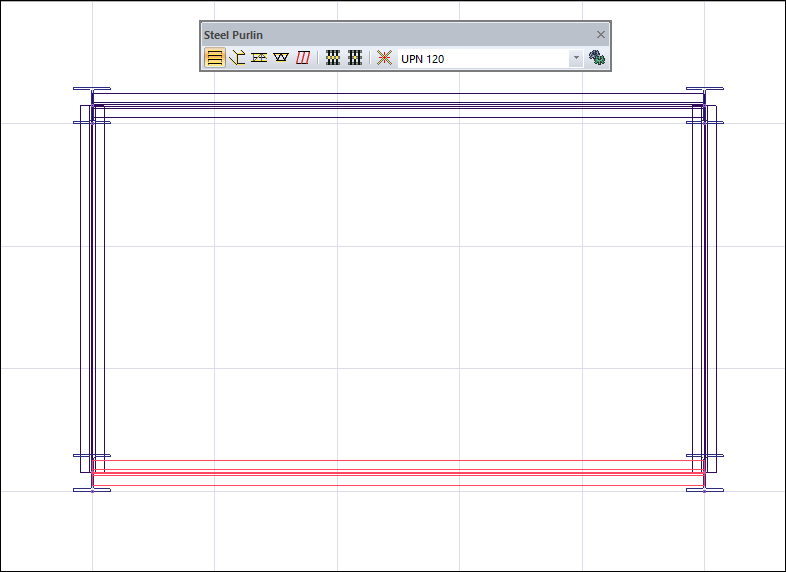Click the red slanted purlin icon
The height and width of the screenshot is (572, 786).
pos(303,58)
